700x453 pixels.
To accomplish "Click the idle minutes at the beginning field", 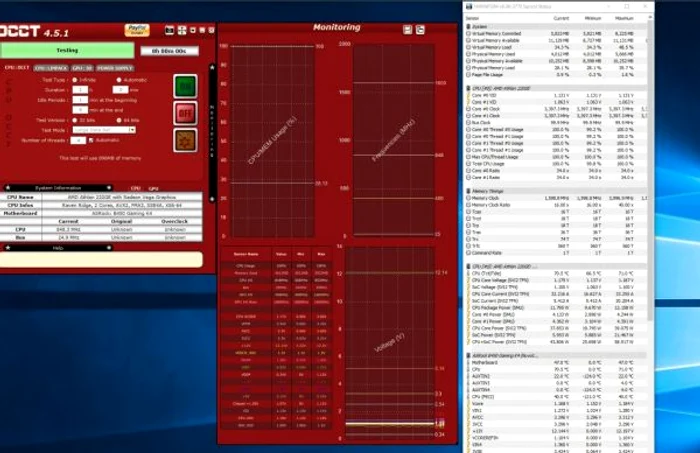I will [80, 100].
